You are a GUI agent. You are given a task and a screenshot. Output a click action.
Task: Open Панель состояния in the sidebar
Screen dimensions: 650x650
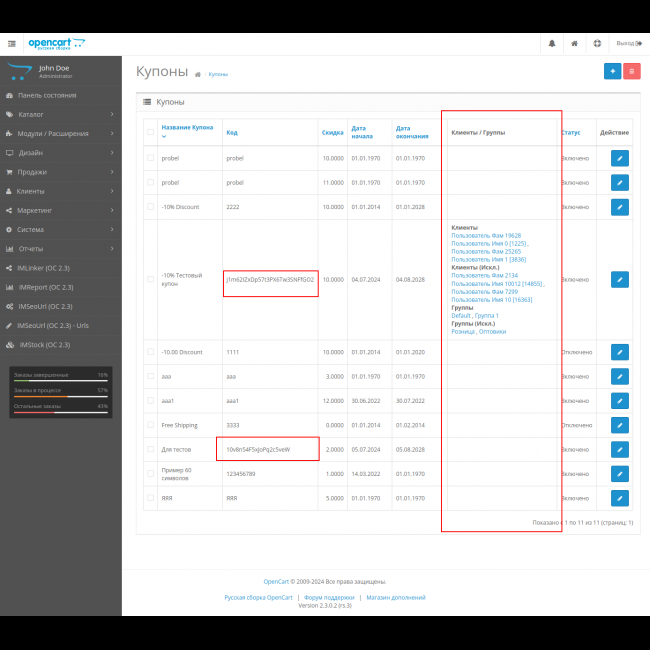[x=60, y=95]
